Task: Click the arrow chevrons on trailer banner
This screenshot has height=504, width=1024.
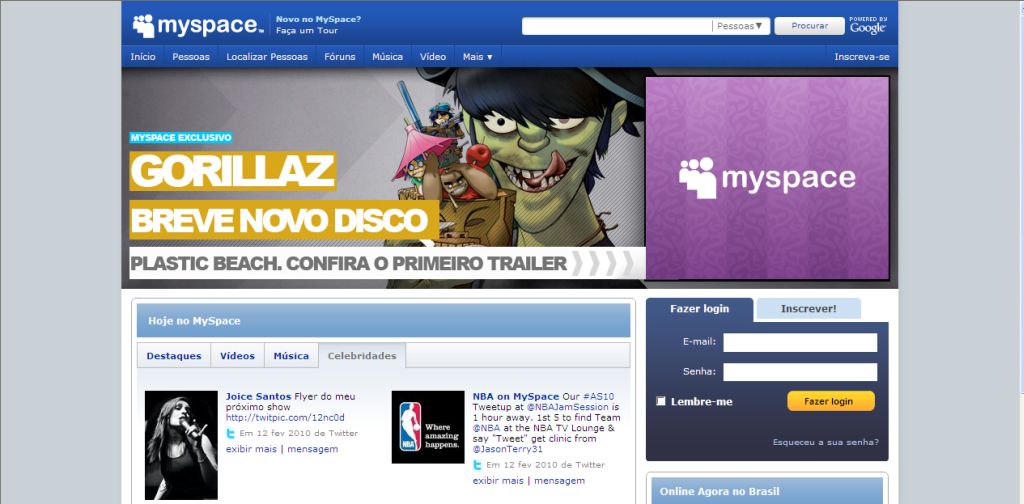Action: pyautogui.click(x=602, y=264)
